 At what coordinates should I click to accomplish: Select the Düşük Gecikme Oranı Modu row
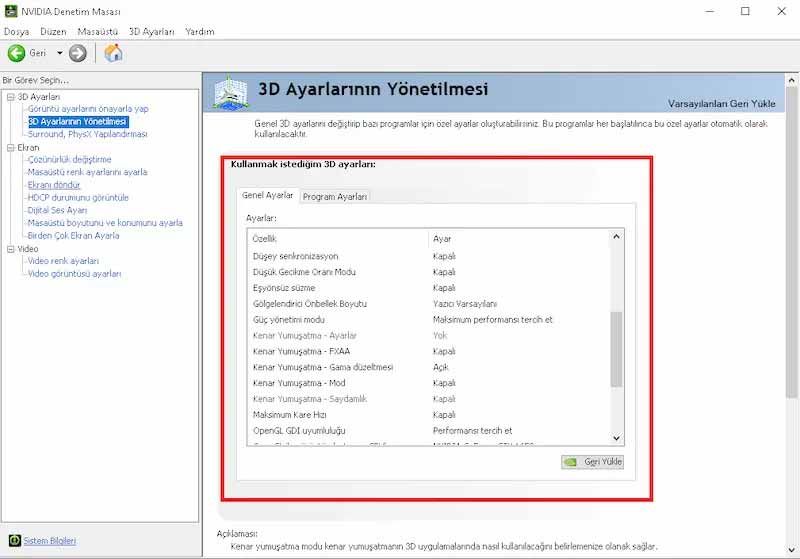(429, 272)
